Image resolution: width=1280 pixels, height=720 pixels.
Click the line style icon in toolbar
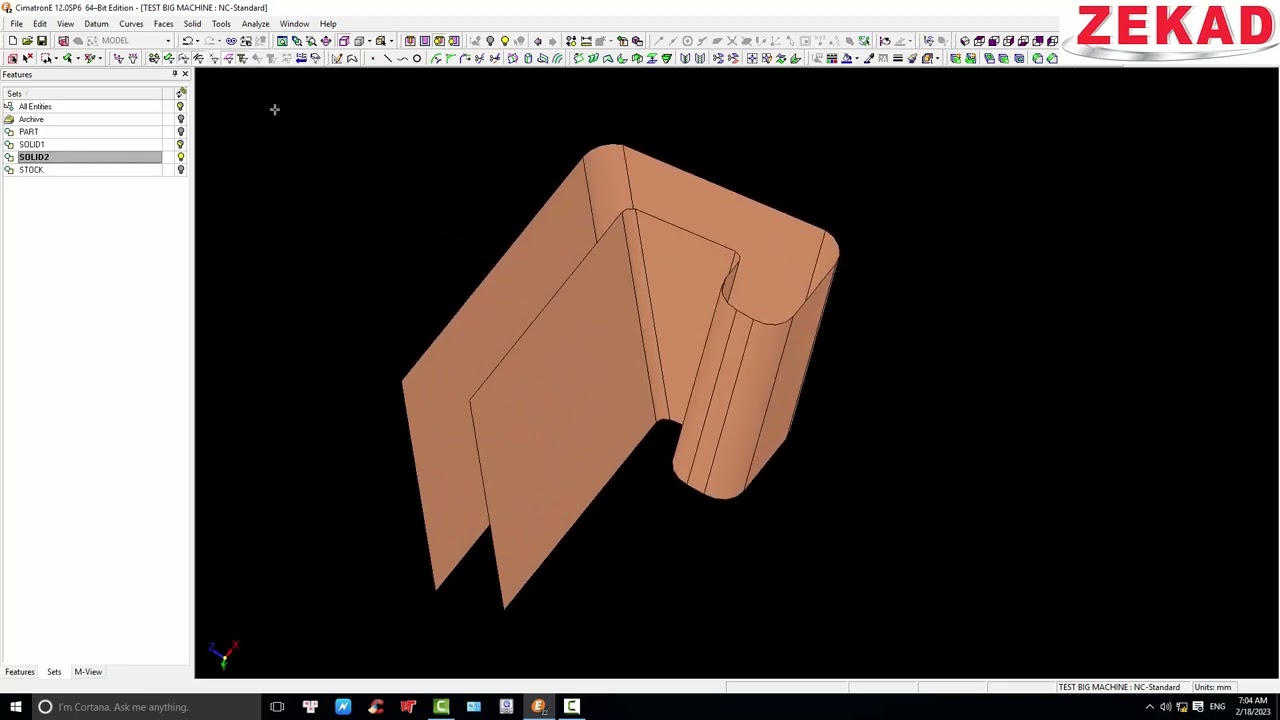(897, 58)
